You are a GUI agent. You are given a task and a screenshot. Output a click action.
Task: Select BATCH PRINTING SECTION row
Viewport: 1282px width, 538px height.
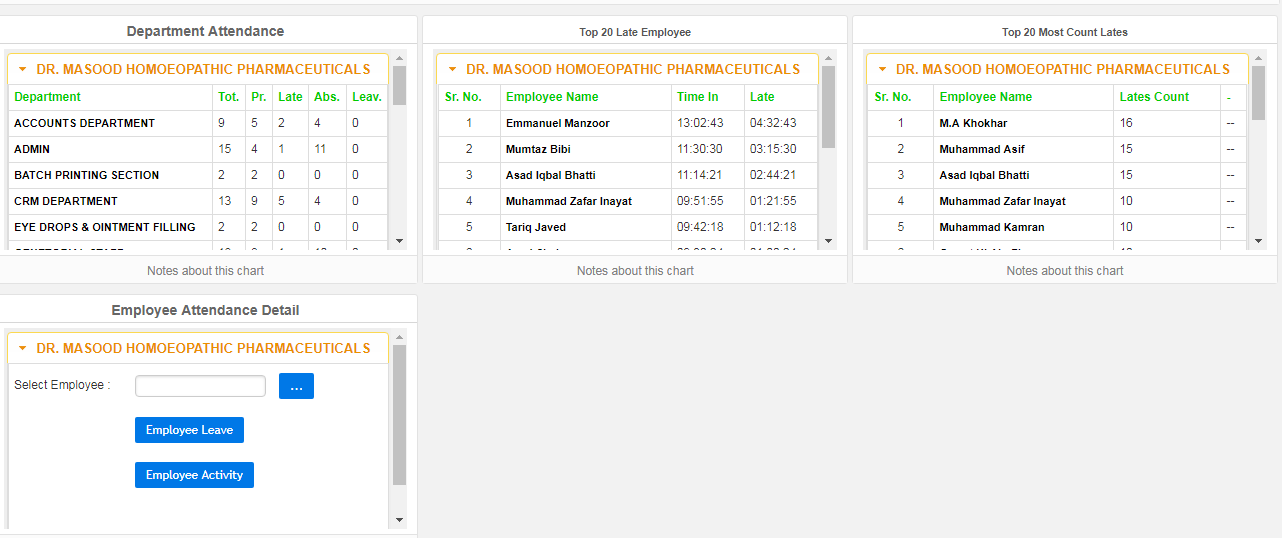198,175
